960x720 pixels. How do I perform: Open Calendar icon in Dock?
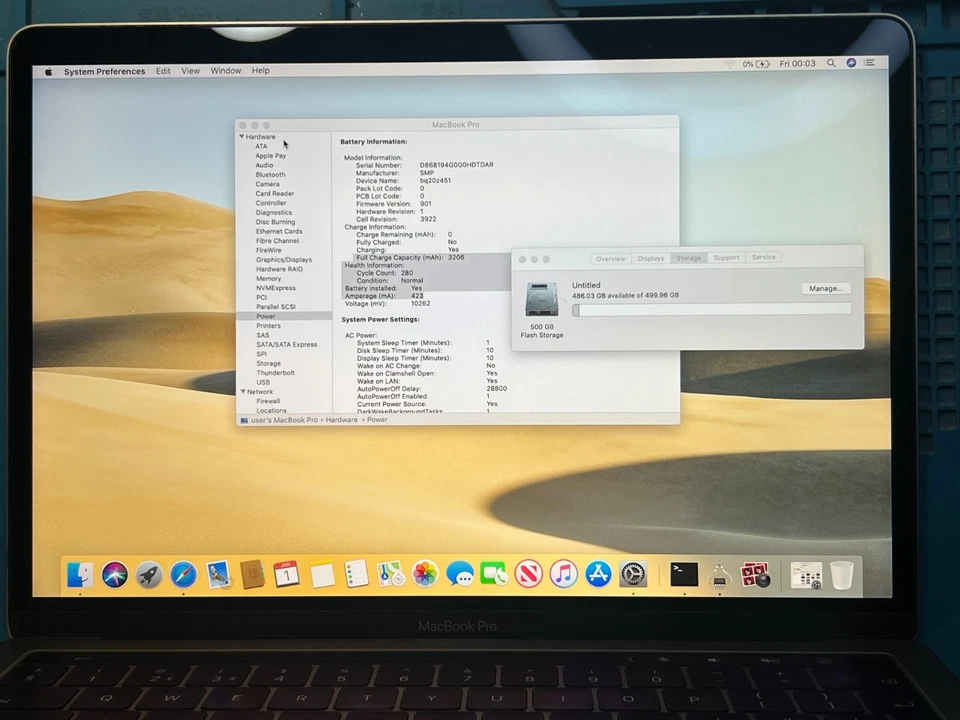pyautogui.click(x=287, y=574)
